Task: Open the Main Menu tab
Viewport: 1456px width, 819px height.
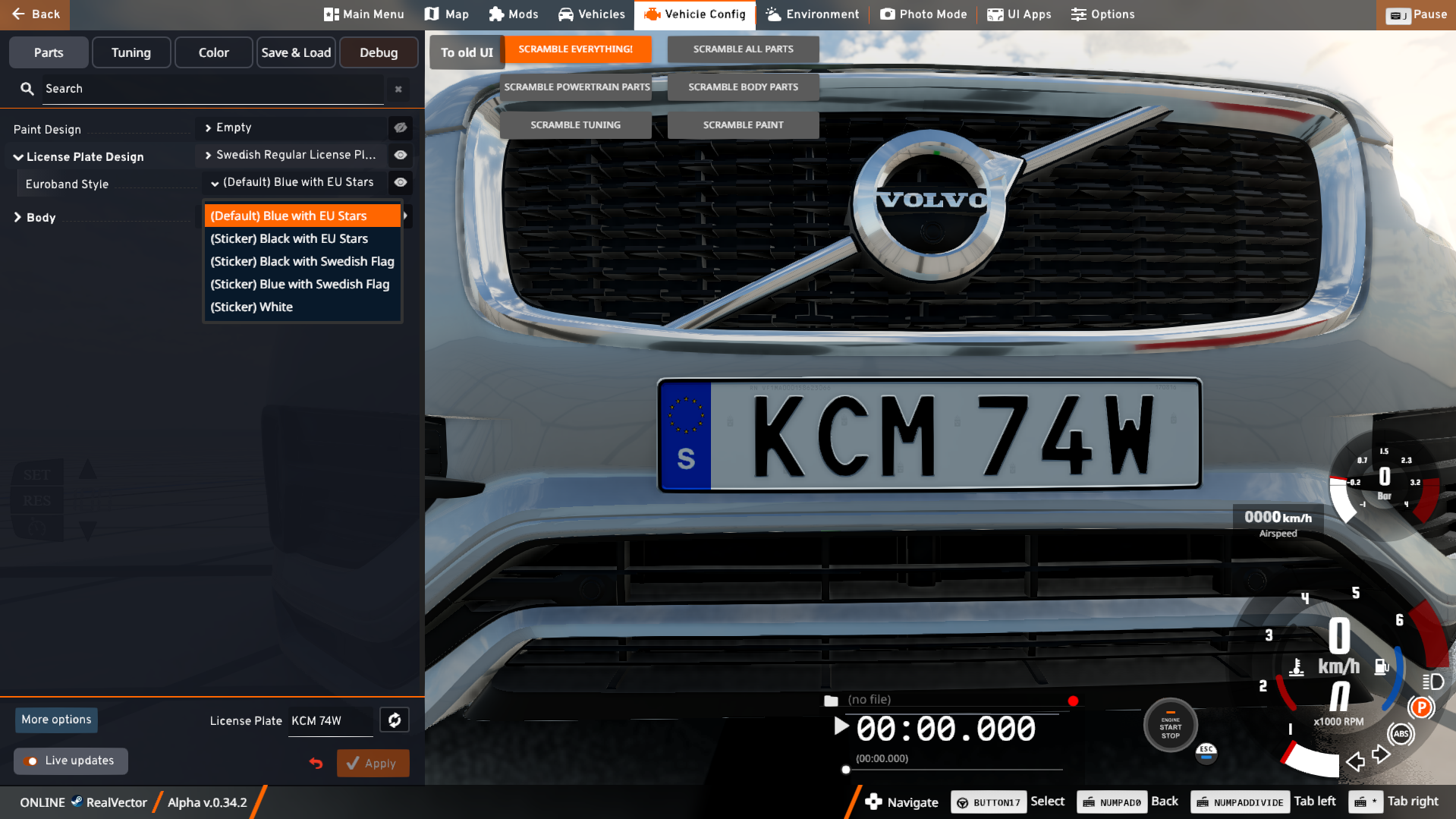Action: coord(364,14)
